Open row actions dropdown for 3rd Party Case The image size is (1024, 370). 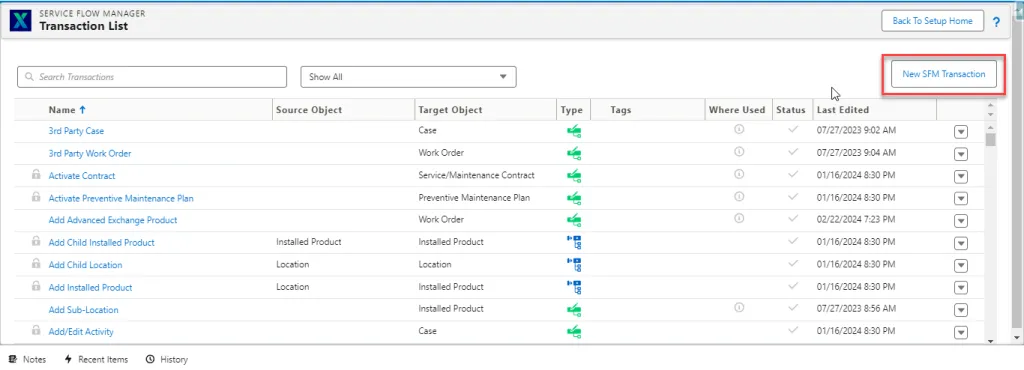[x=960, y=132]
